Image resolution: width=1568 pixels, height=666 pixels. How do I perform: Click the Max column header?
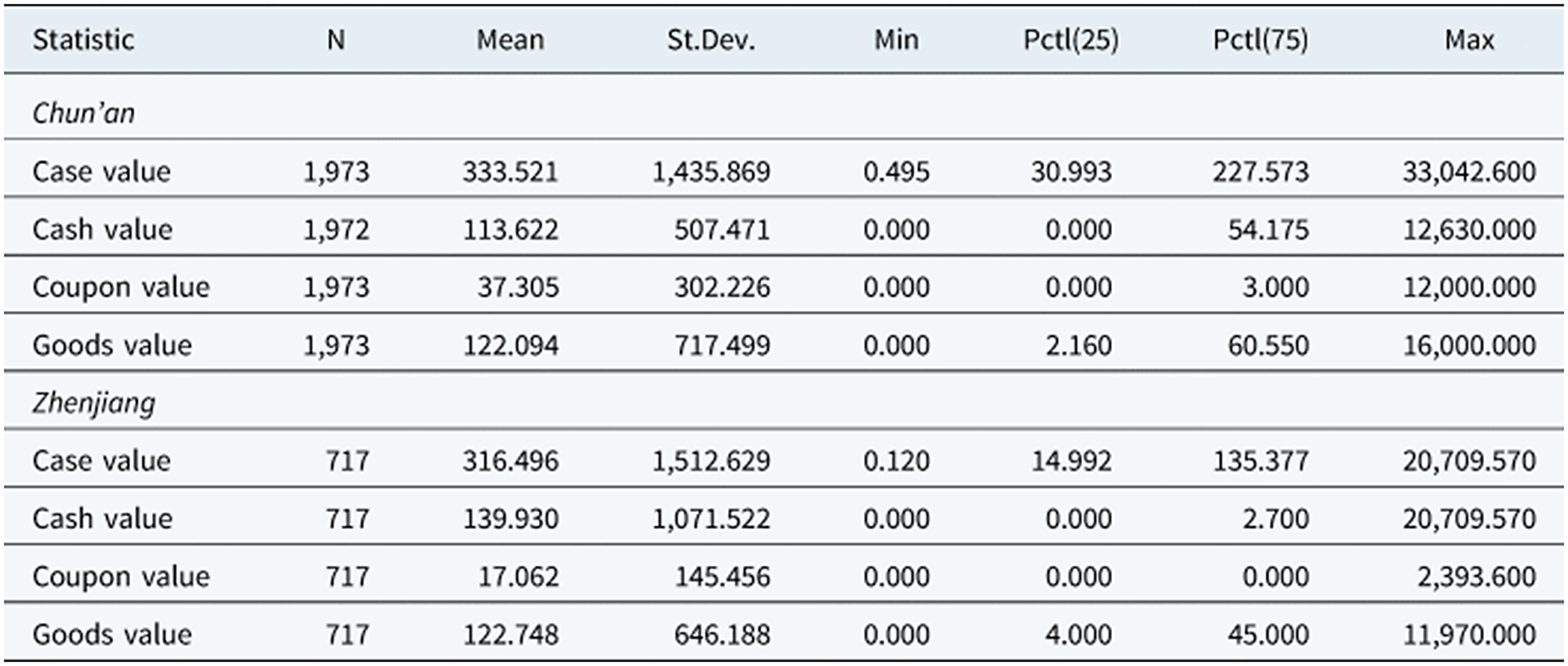1469,40
